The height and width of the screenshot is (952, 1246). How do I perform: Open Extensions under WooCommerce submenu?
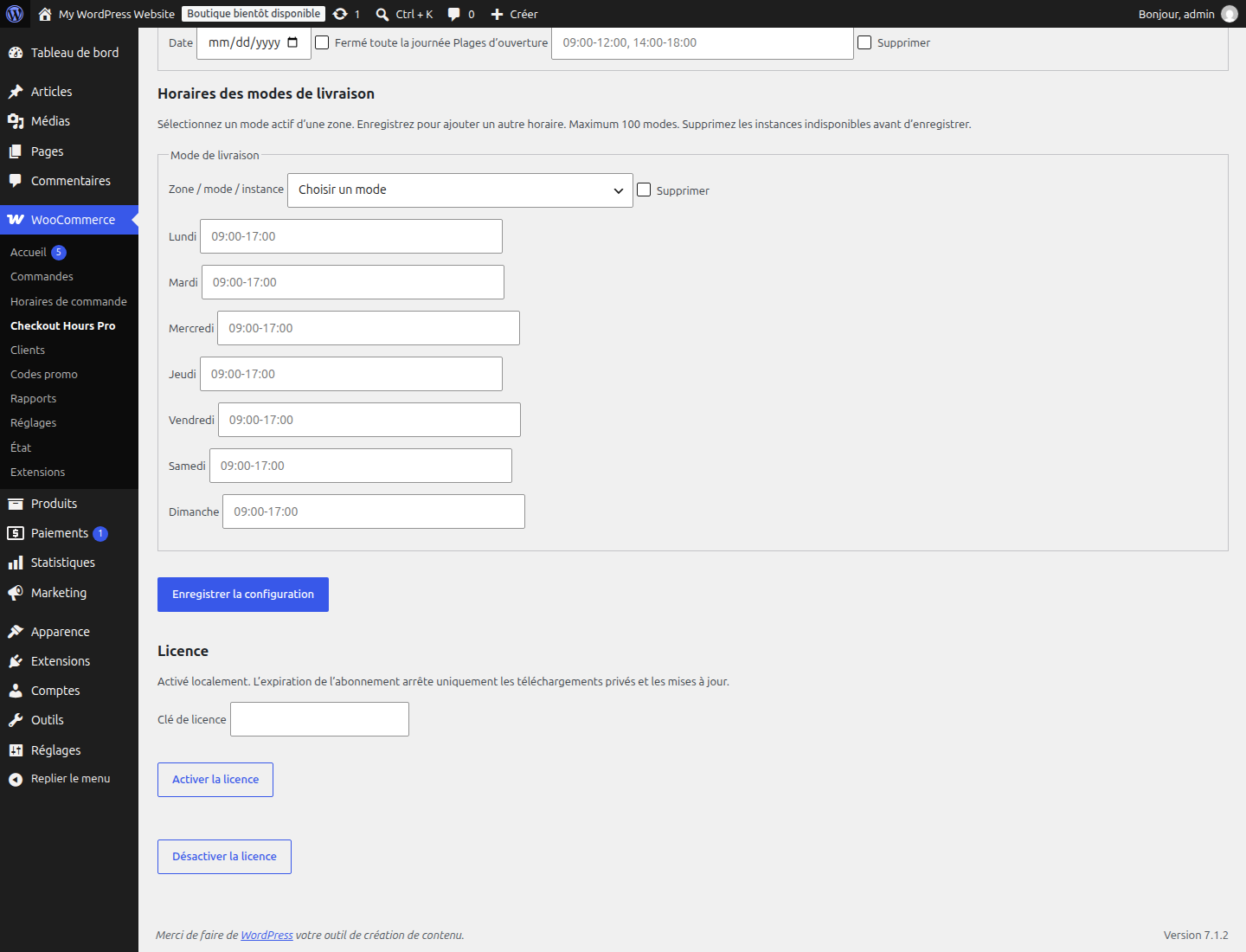(37, 472)
